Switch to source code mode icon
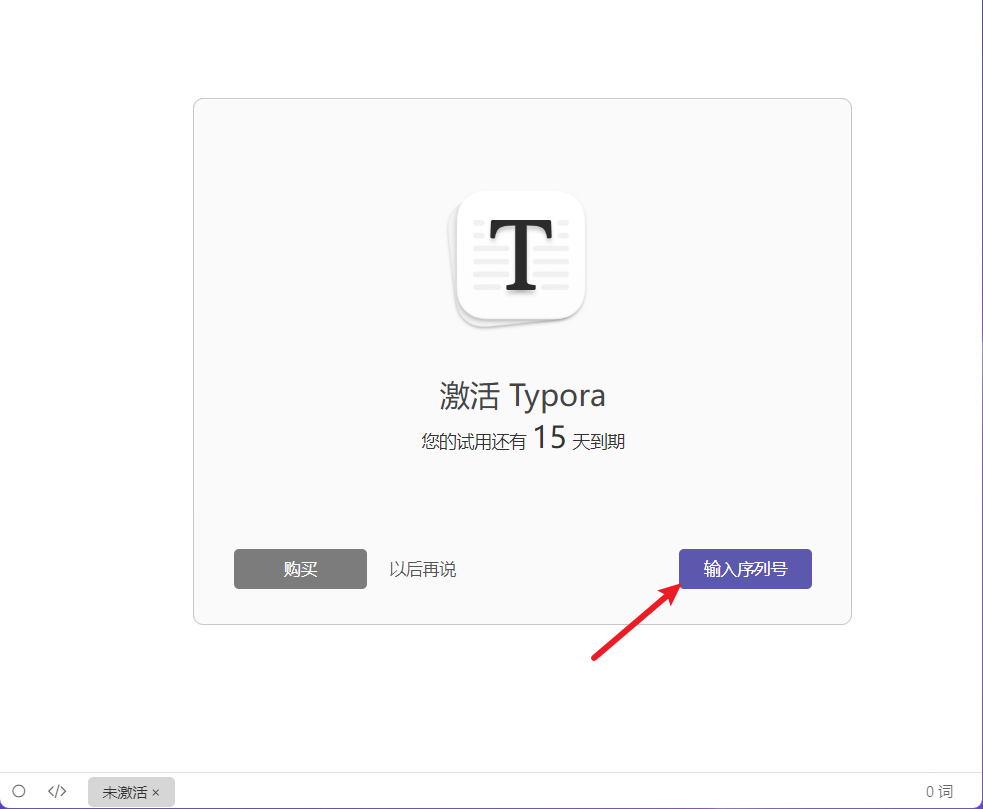The height and width of the screenshot is (809, 983). (57, 791)
